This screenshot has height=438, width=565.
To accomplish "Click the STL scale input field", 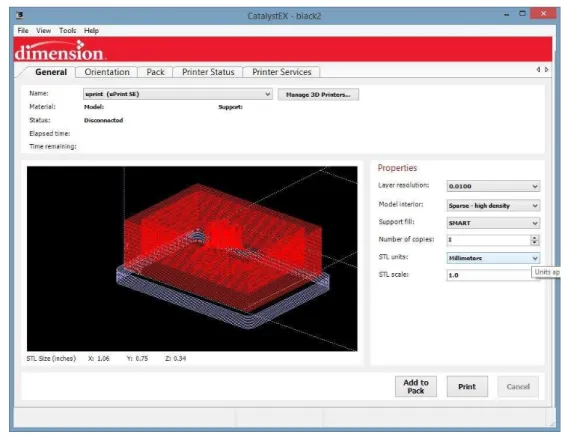I will pyautogui.click(x=490, y=275).
